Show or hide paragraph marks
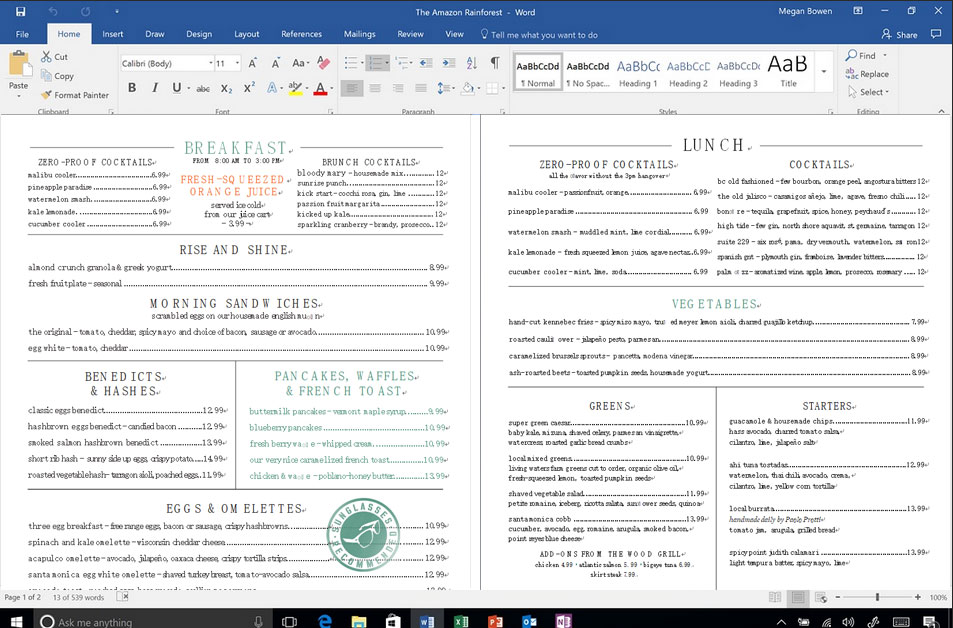This screenshot has height=628, width=953. coord(495,63)
